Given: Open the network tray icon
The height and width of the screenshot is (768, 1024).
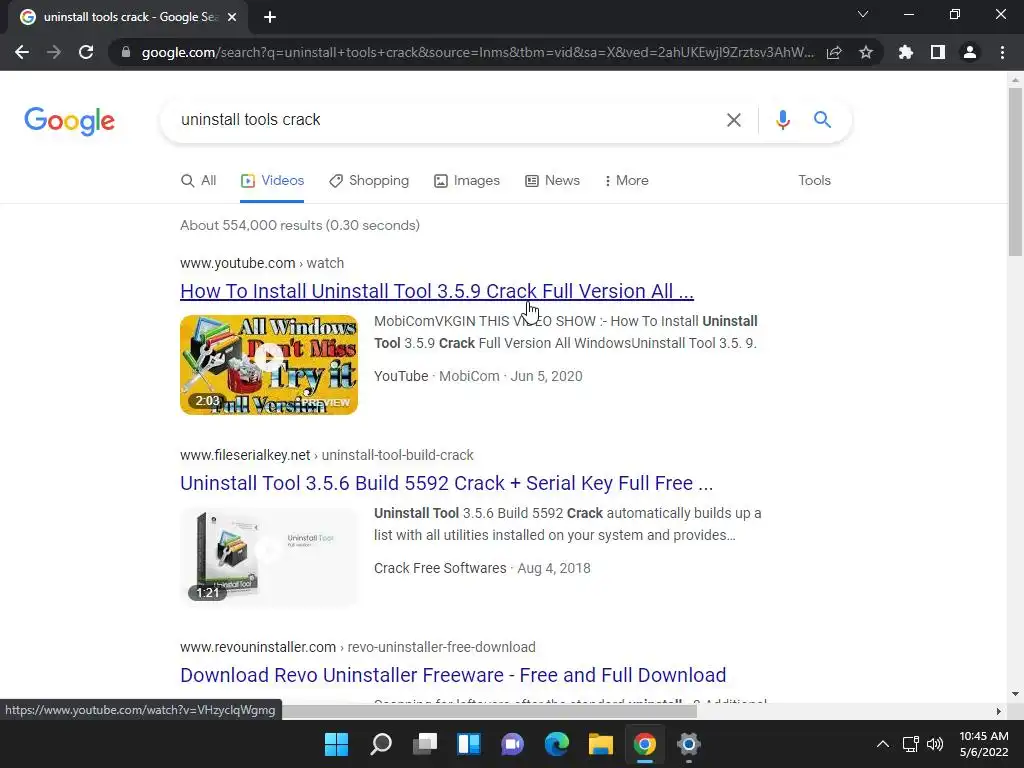Looking at the screenshot, I should coord(910,744).
